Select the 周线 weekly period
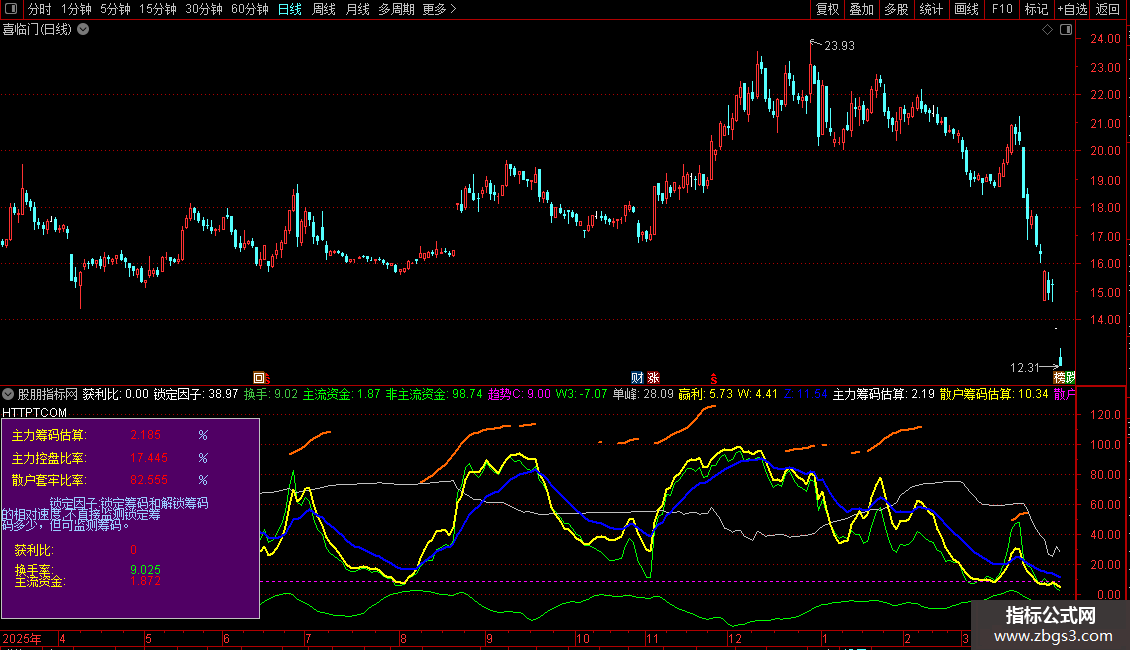 [324, 10]
